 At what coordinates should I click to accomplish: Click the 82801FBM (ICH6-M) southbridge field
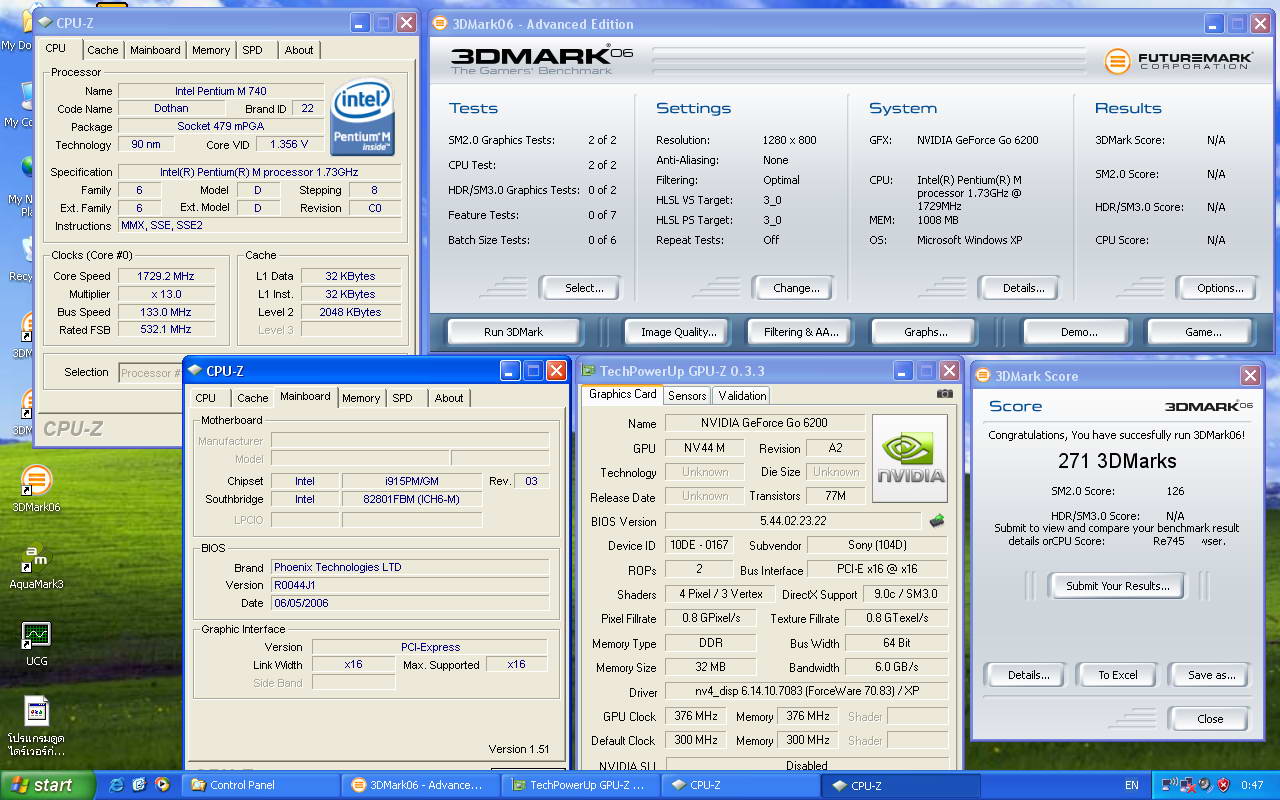[411, 499]
